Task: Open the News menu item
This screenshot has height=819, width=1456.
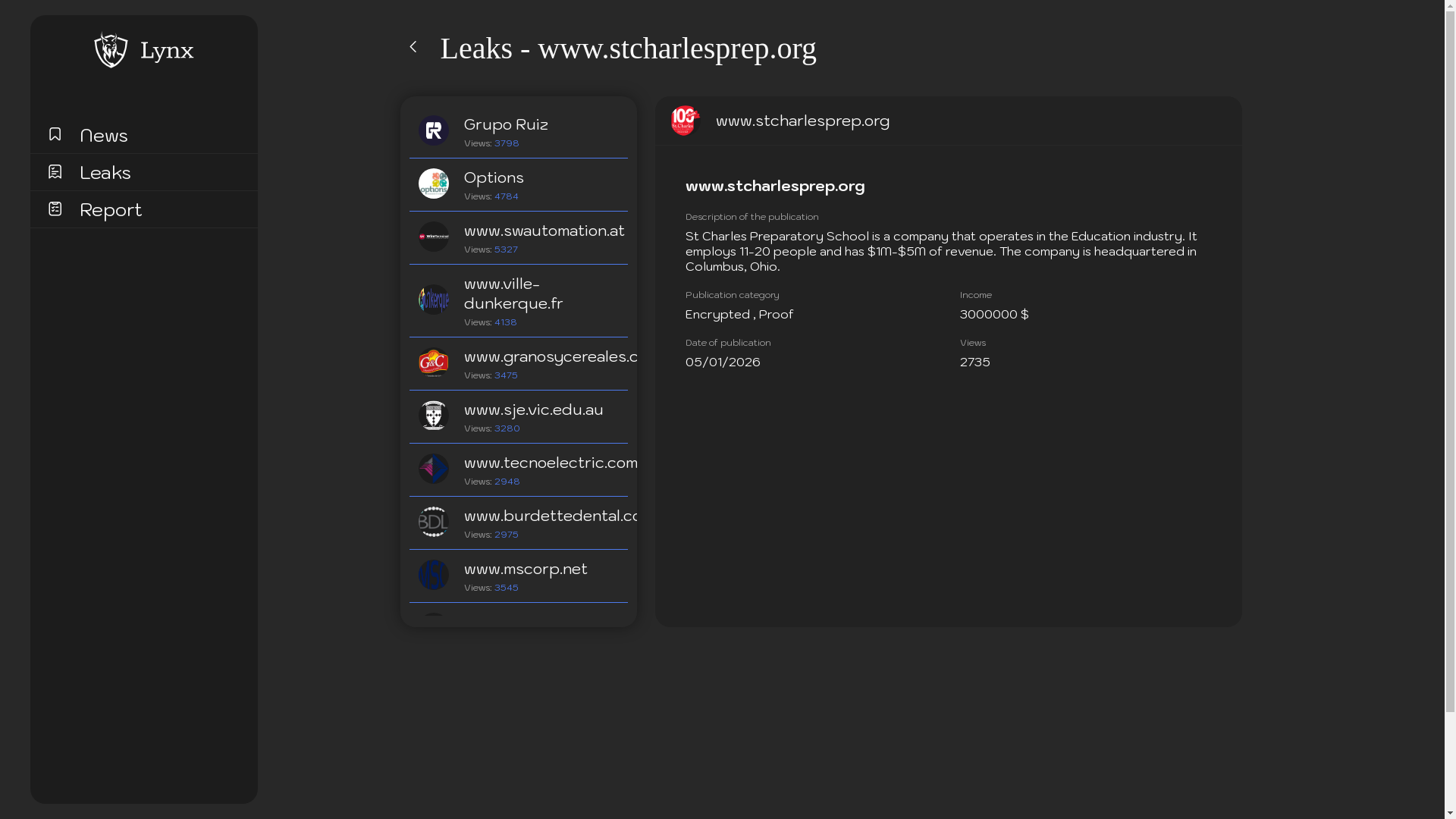Action: (104, 135)
